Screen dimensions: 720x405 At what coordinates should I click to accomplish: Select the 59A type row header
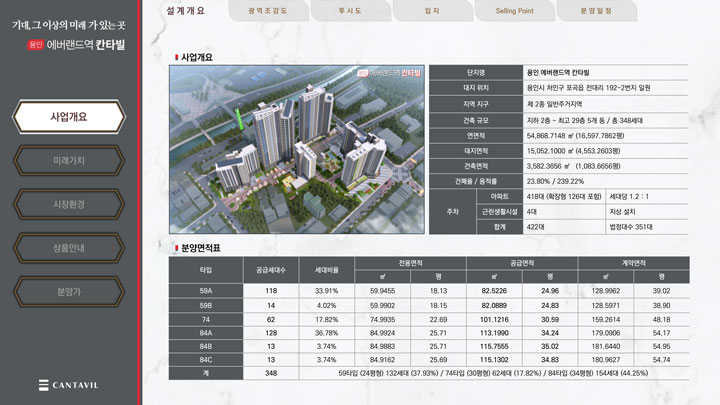[206, 291]
